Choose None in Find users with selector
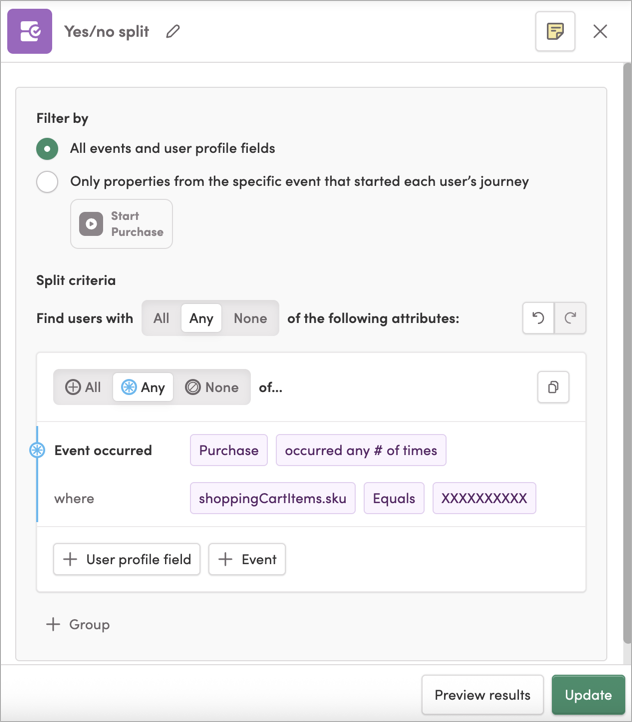Viewport: 632px width, 722px height. (x=250, y=318)
